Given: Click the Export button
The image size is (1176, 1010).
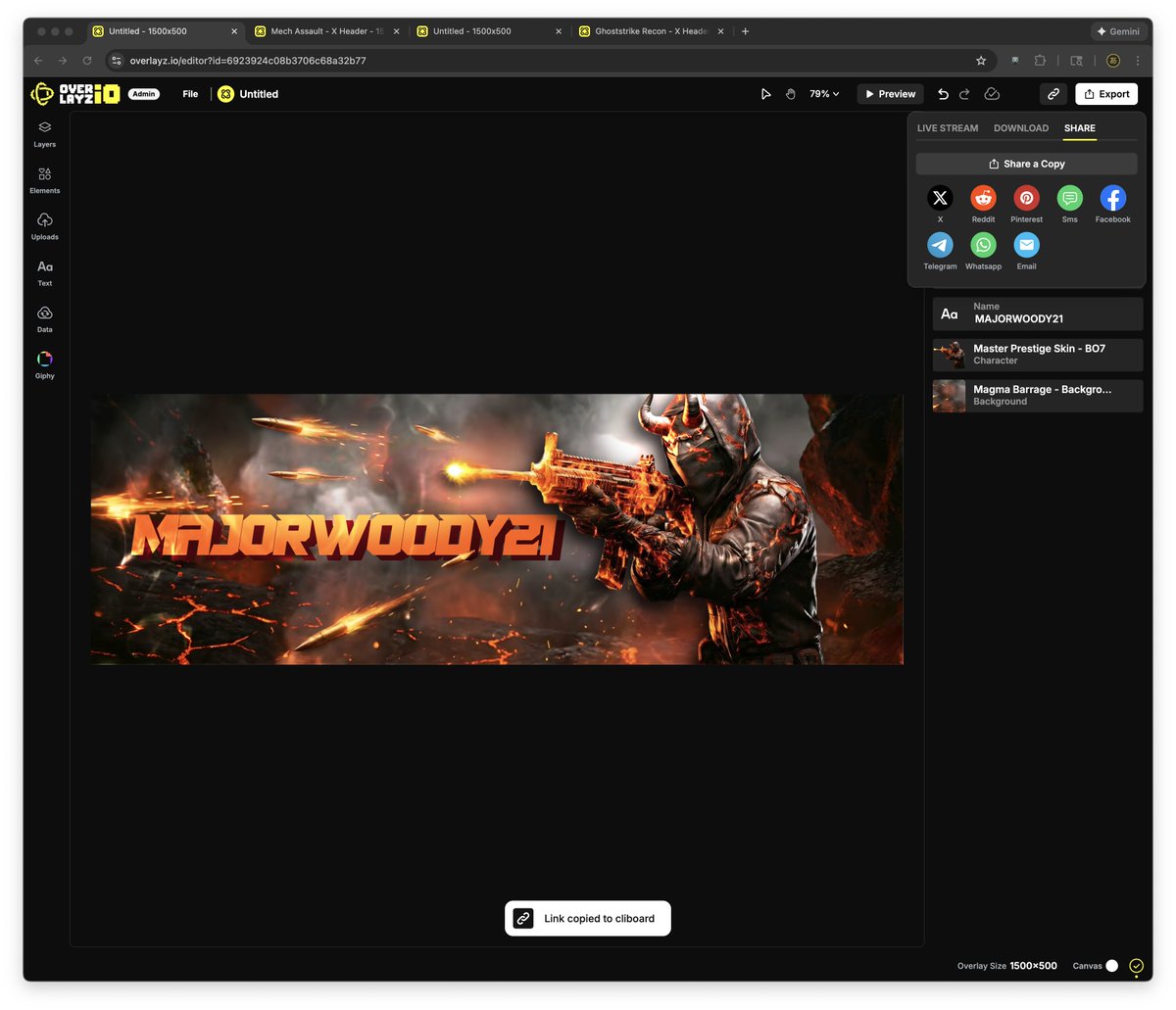Looking at the screenshot, I should click(x=1106, y=94).
